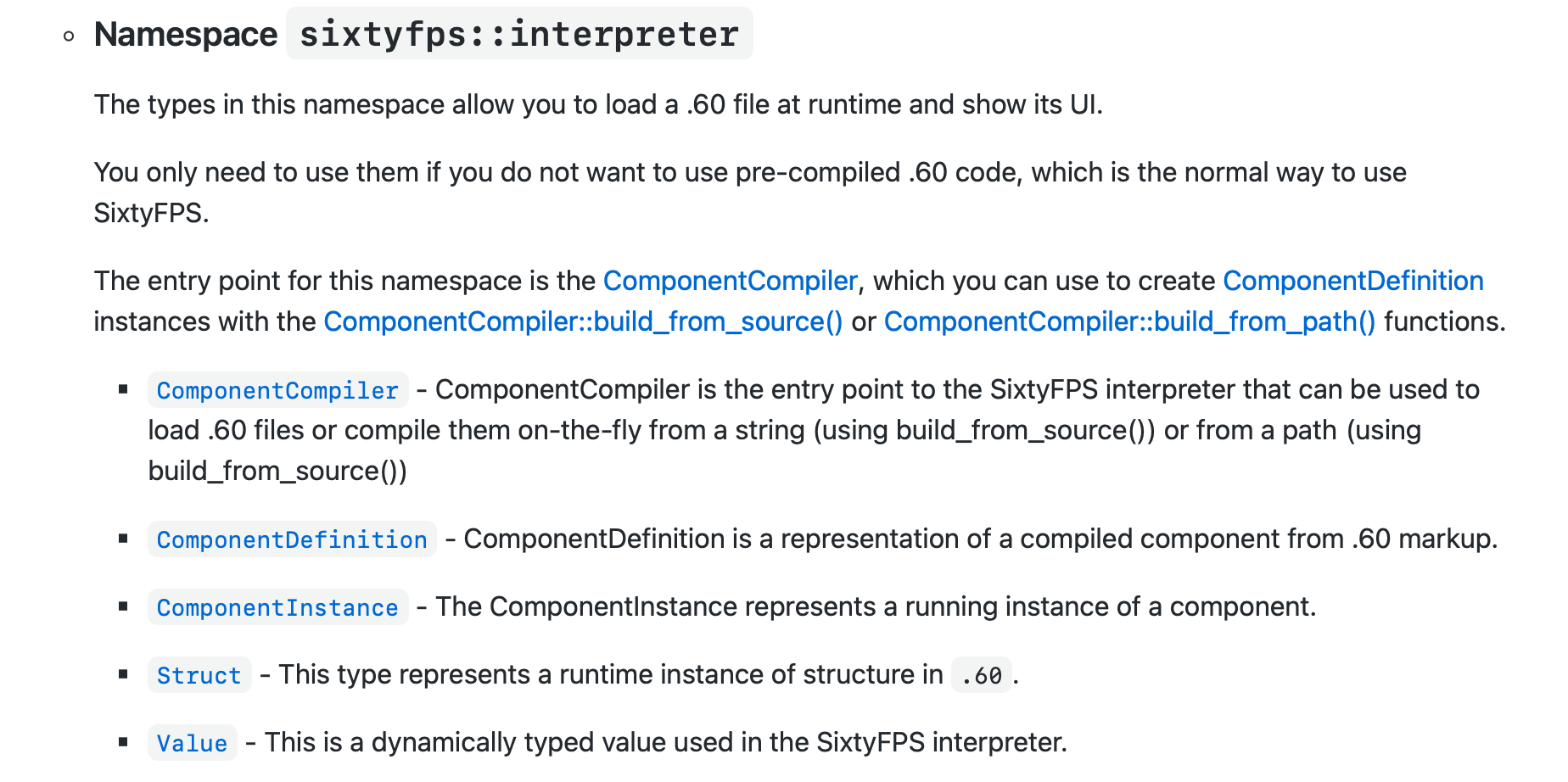Click the sixtyfps::interpreter code heading
The image size is (1568, 782).
[519, 34]
